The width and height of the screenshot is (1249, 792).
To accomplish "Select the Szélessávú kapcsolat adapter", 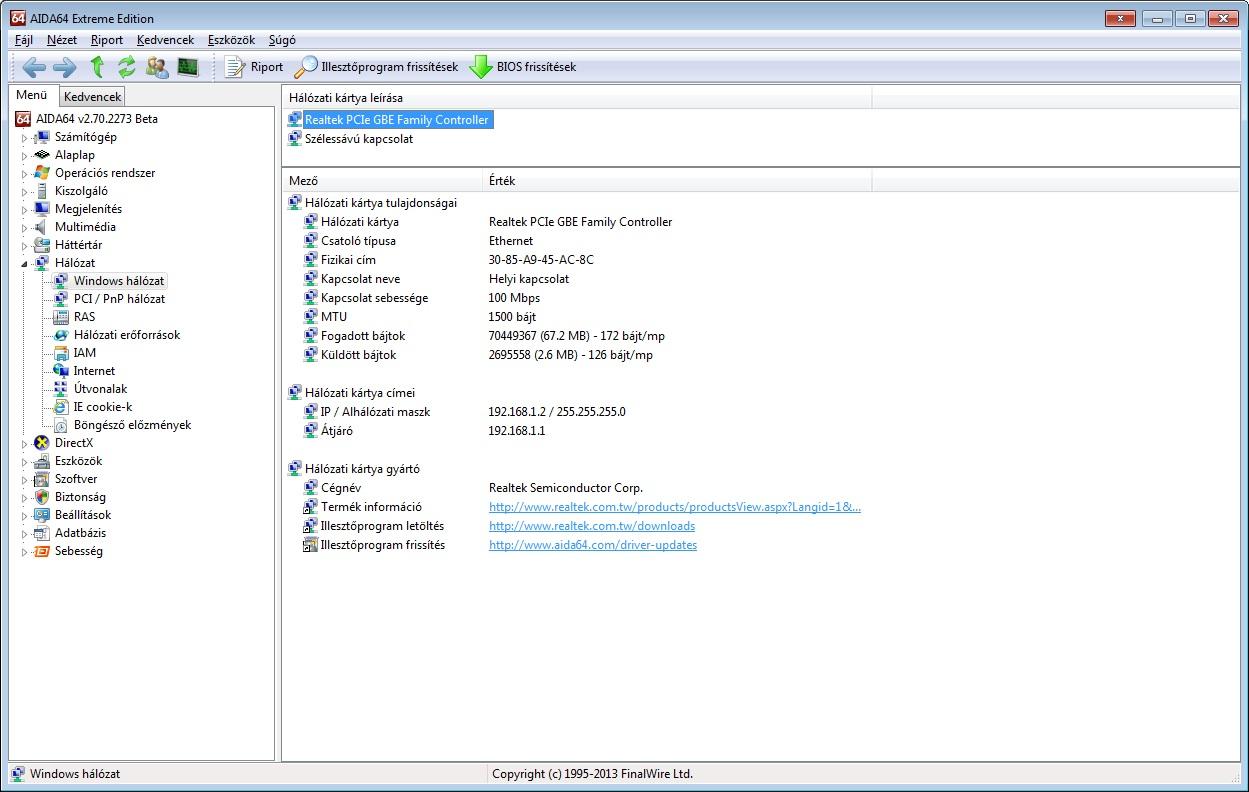I will coord(358,139).
